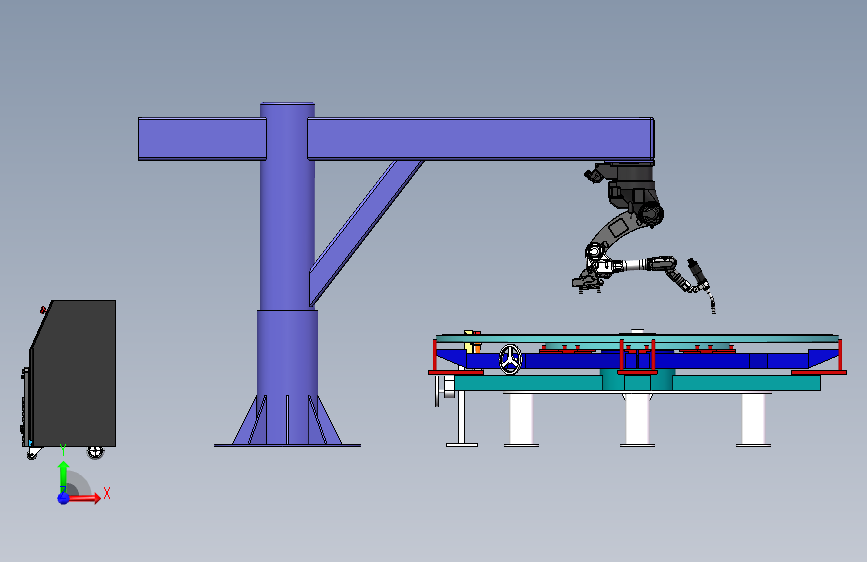Select the short purple beam stub left of column
Viewport: 867px width, 562px height.
pyautogui.click(x=202, y=139)
